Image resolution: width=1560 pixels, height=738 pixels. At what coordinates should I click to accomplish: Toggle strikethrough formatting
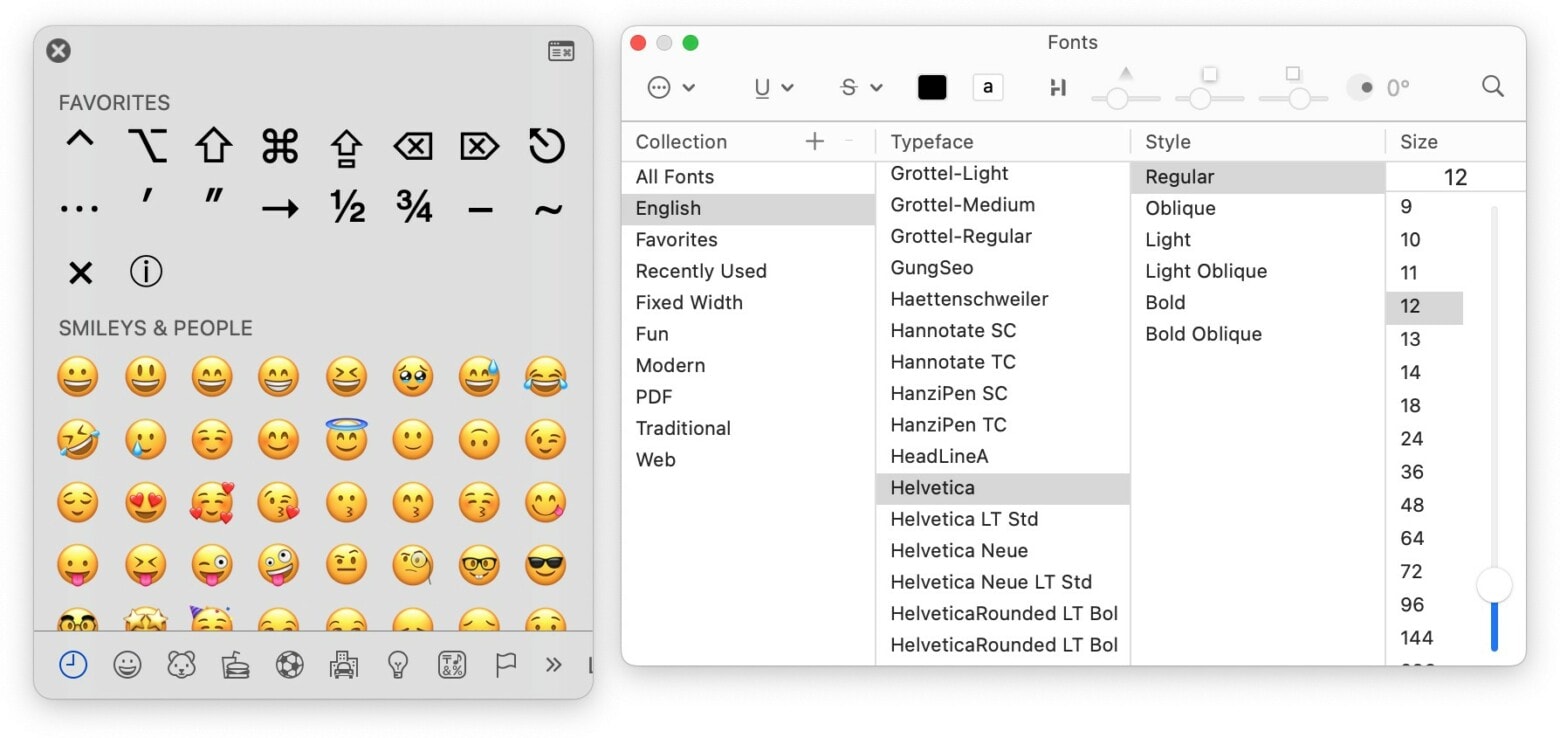click(848, 87)
